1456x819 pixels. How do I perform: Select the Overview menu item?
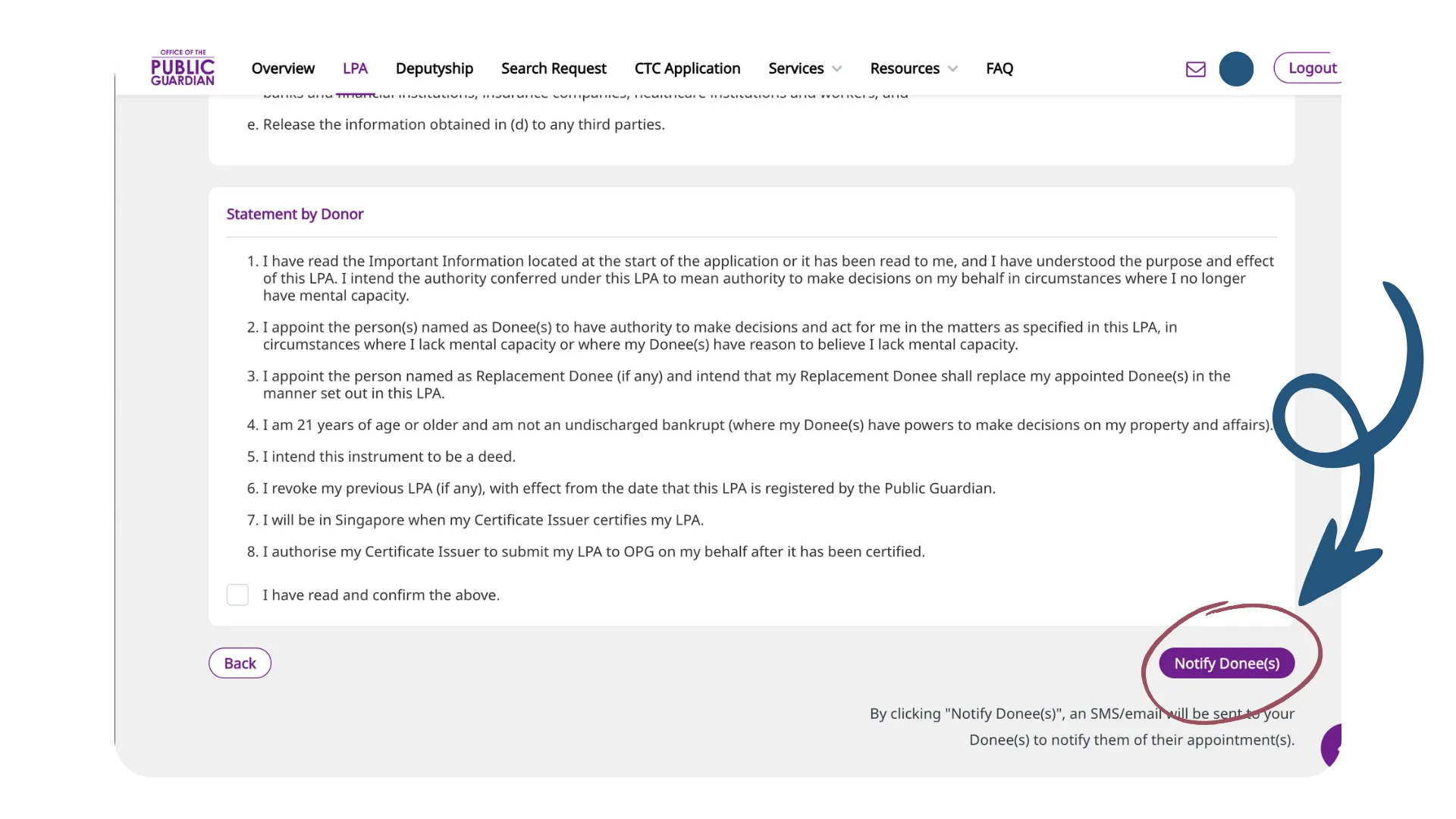tap(283, 68)
